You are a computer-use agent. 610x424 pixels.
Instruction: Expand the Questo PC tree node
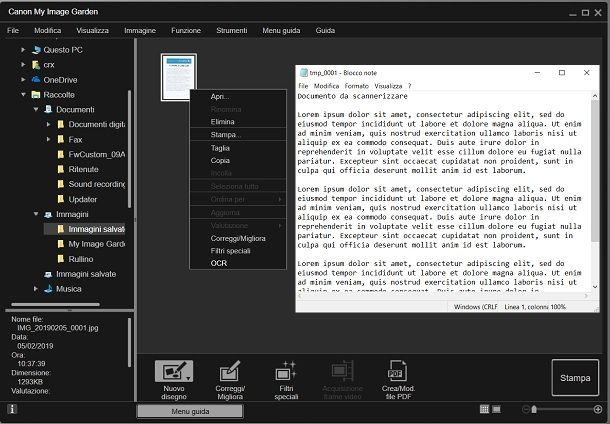(x=23, y=50)
